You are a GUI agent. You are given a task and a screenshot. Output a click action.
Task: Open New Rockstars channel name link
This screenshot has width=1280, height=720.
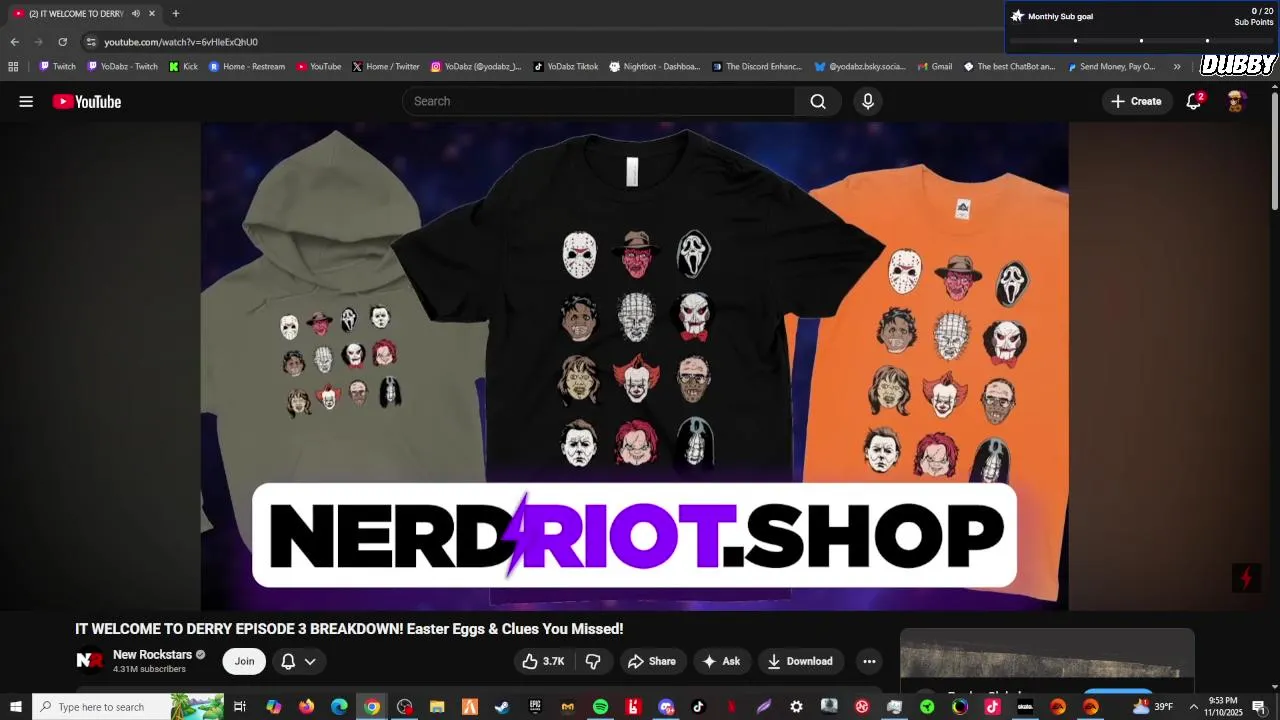coord(152,655)
